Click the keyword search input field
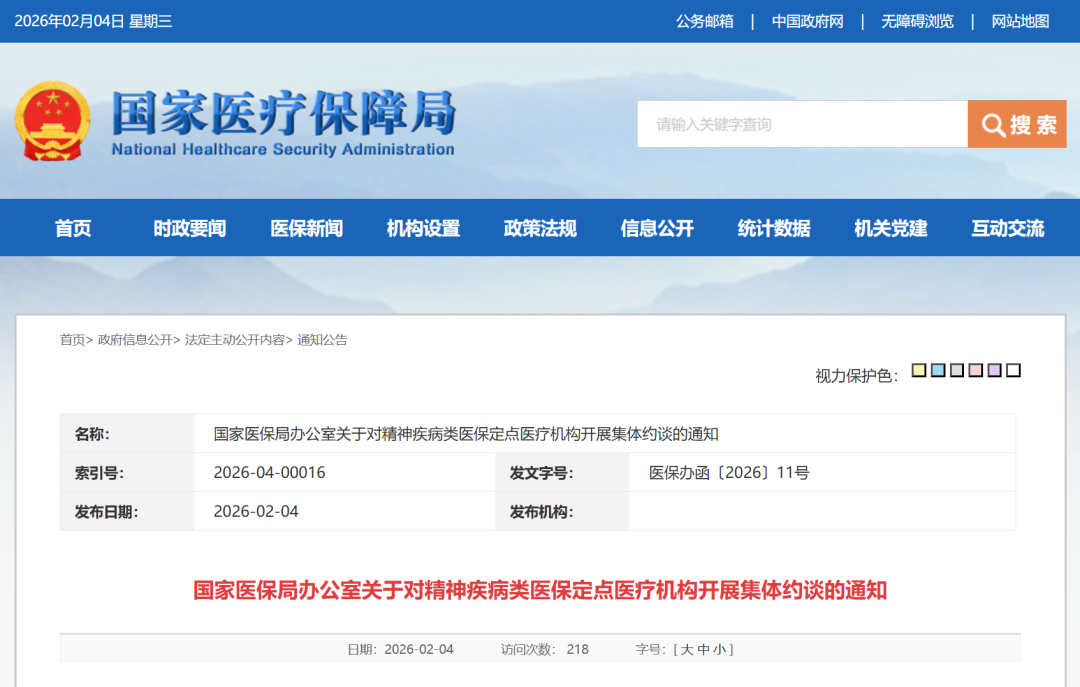Viewport: 1080px width, 687px height. point(800,124)
